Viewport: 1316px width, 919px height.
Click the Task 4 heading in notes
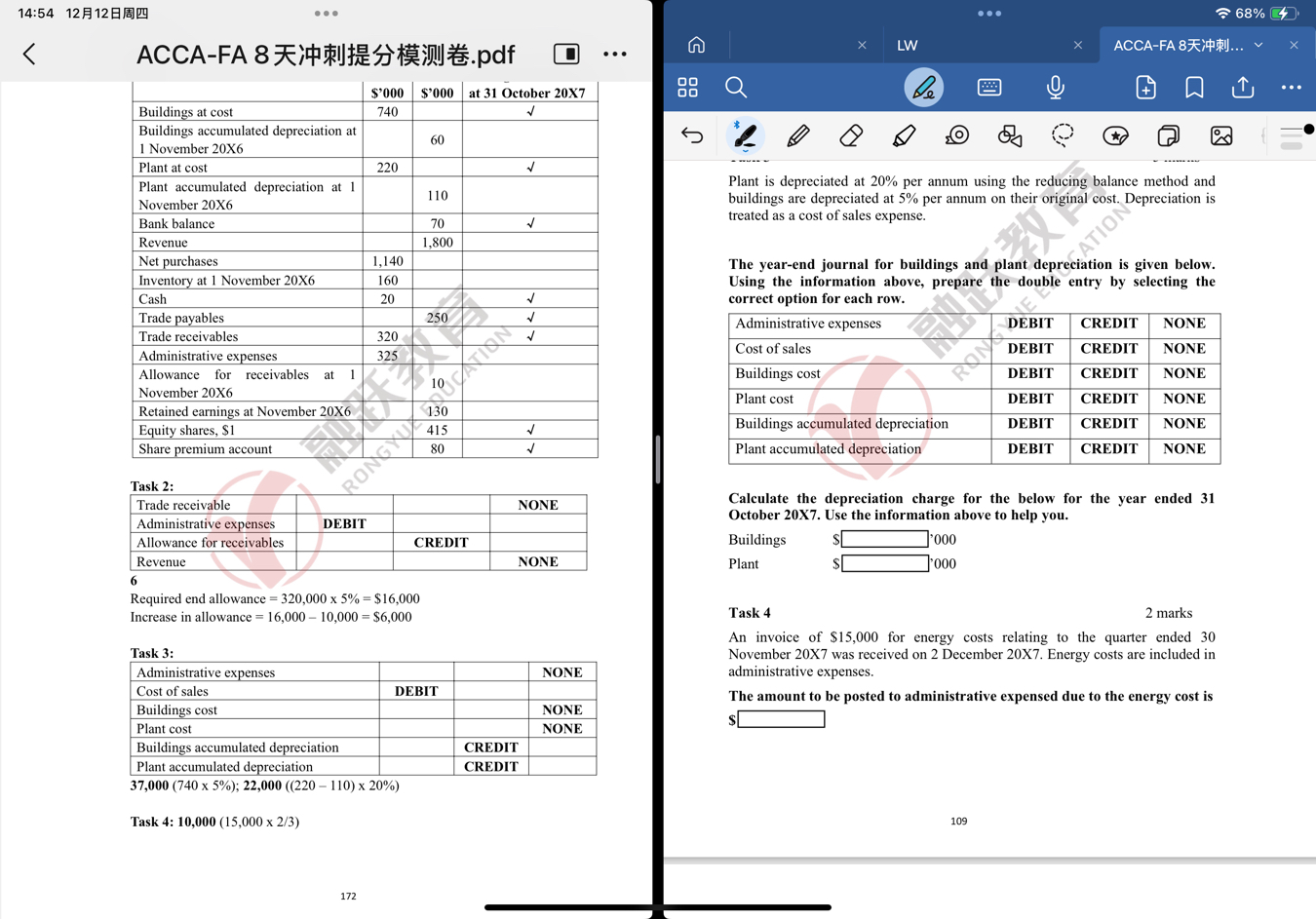750,613
